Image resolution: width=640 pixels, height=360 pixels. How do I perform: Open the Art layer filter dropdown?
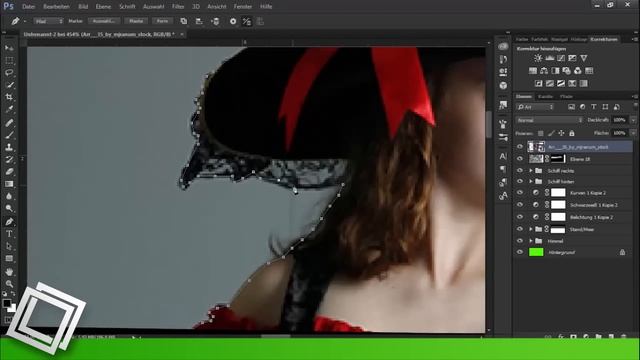[x=535, y=107]
